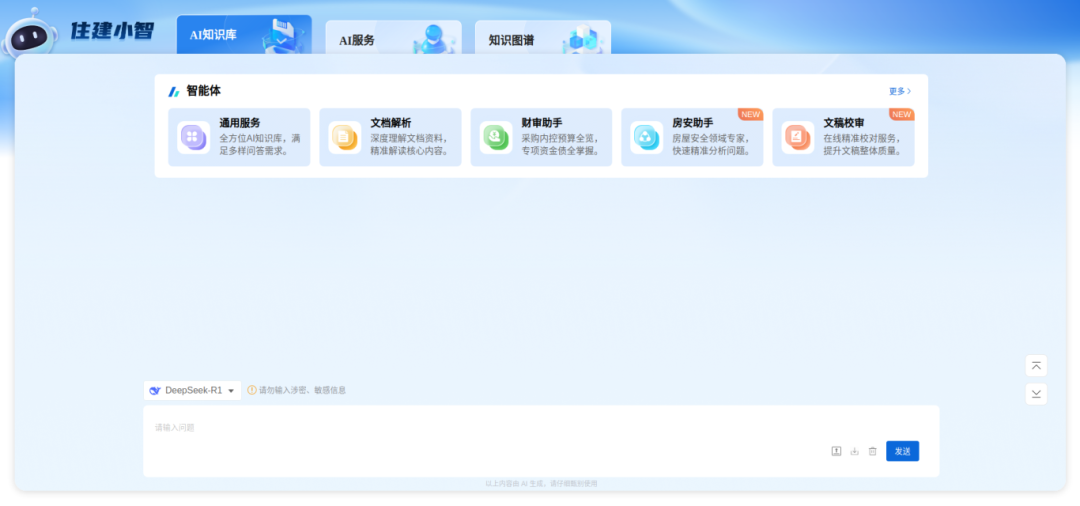1080x506 pixels.
Task: Click the yellow warning icon by the sensitive info notice
Action: pos(252,390)
